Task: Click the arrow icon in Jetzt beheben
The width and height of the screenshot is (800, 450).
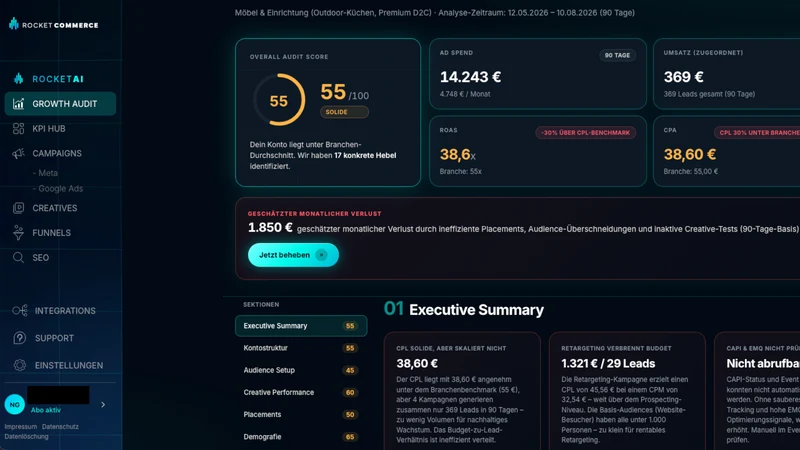Action: click(321, 255)
